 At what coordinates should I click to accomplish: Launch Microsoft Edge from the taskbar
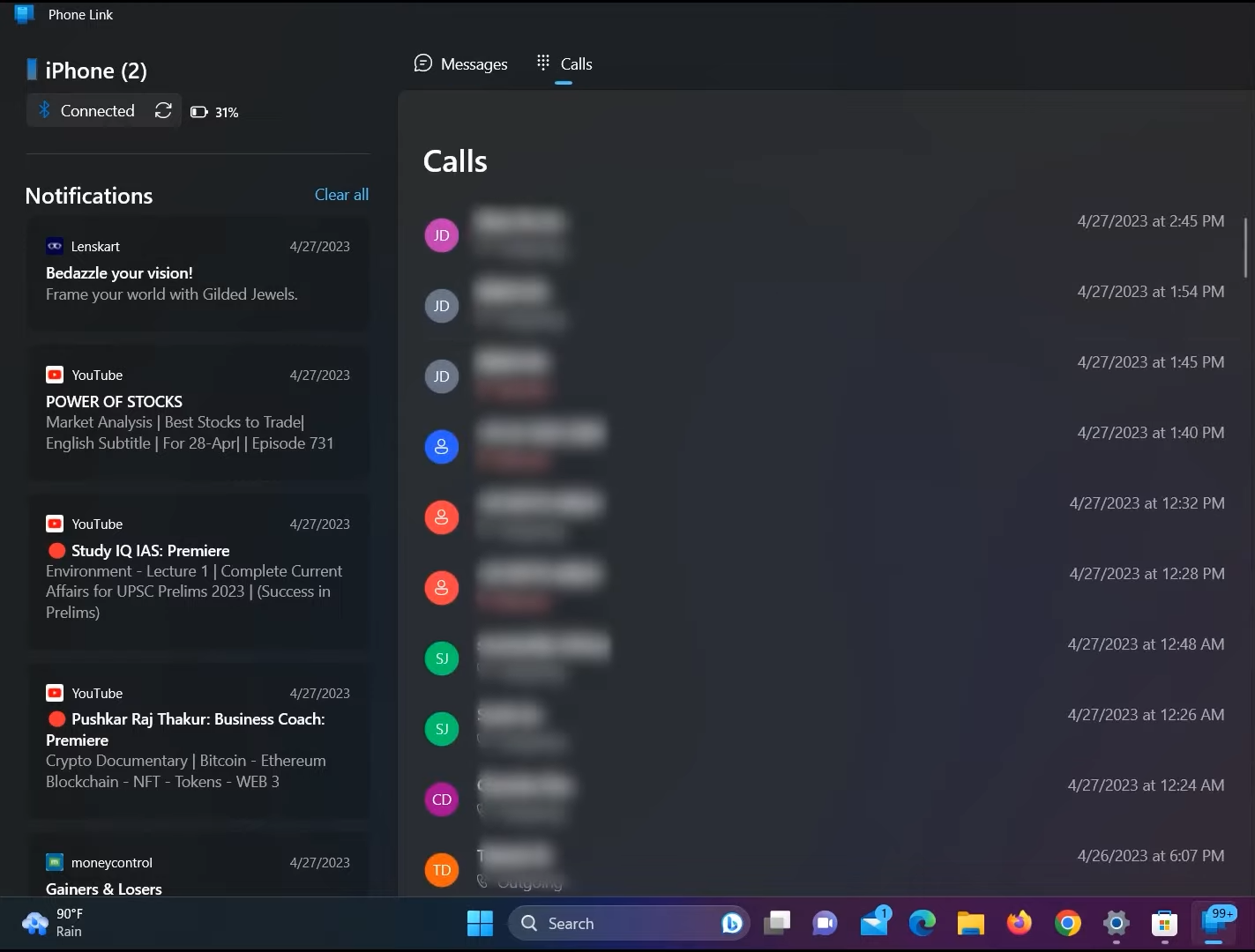(x=923, y=923)
